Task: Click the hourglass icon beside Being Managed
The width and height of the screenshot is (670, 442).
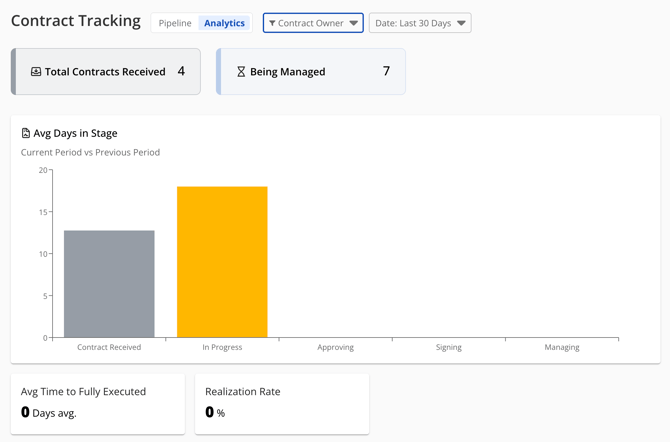Action: pos(241,72)
